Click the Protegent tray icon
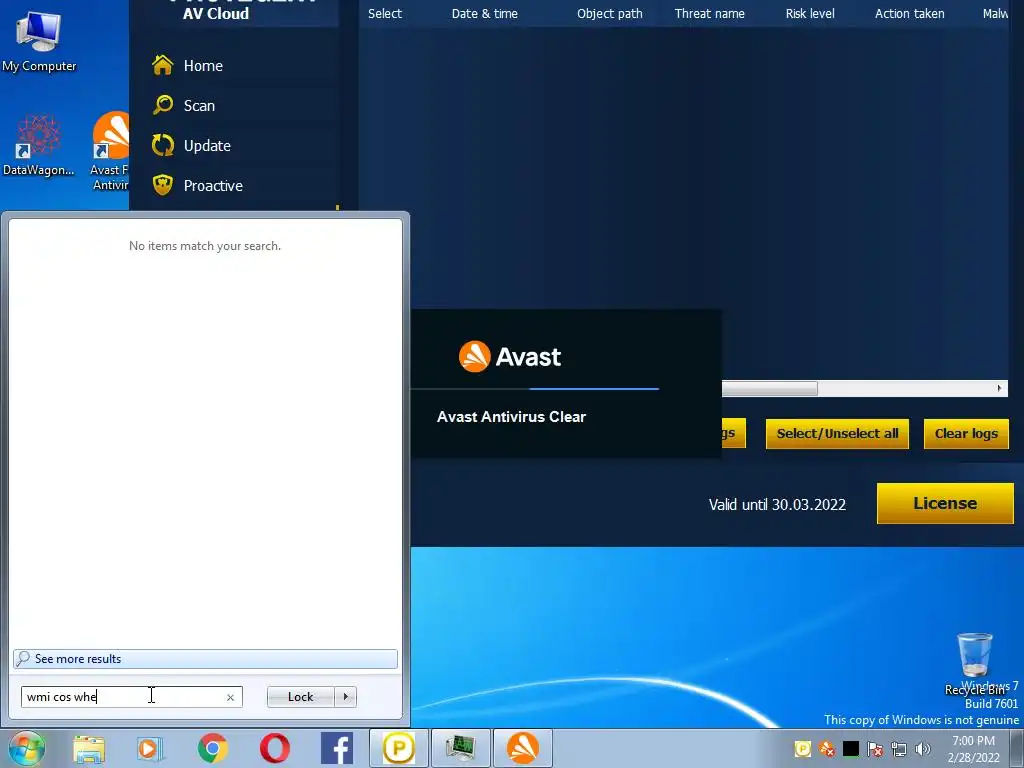 pos(803,749)
